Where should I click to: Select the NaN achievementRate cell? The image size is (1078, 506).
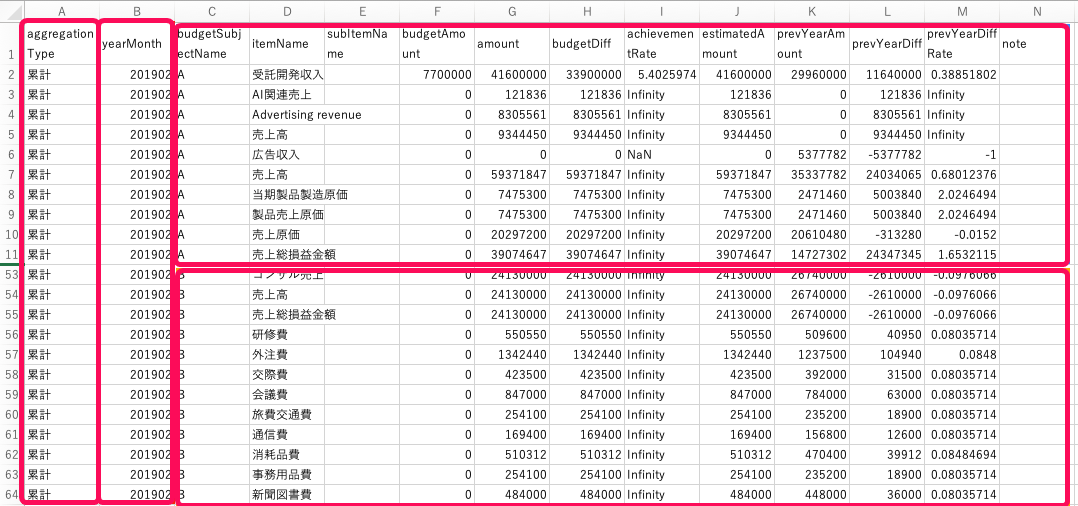[661, 155]
